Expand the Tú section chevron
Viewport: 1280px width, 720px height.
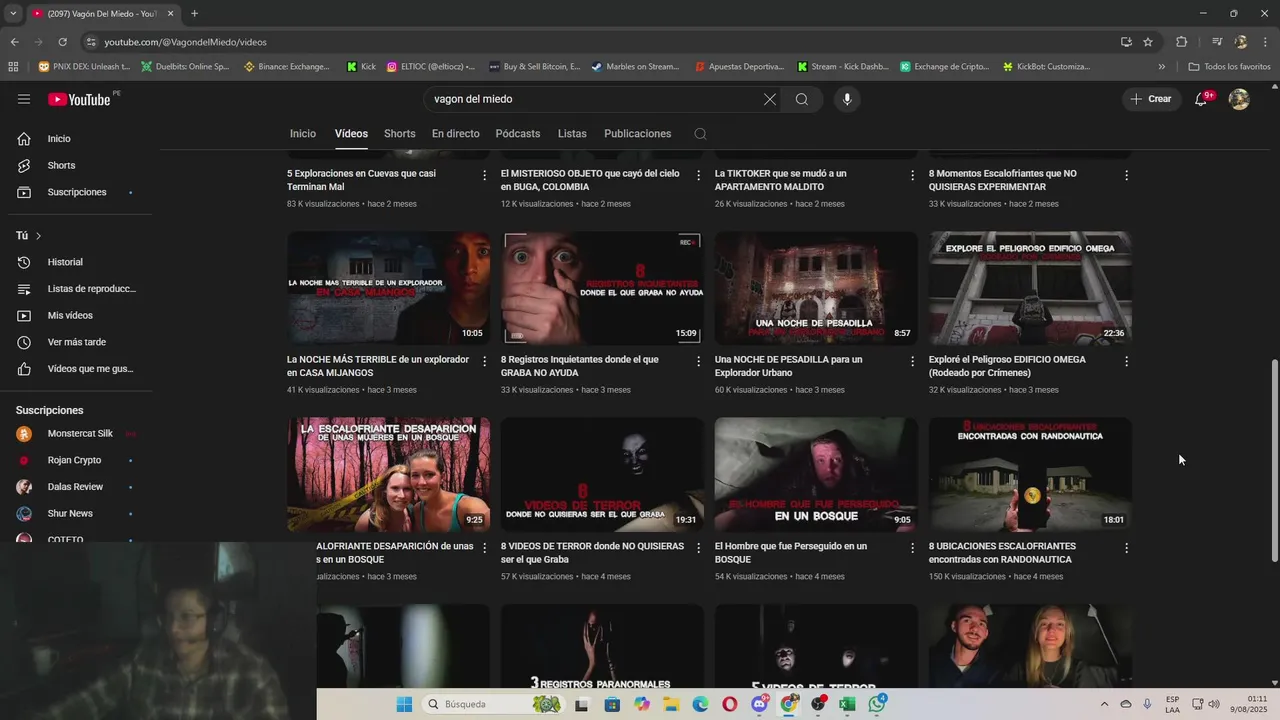coord(39,236)
